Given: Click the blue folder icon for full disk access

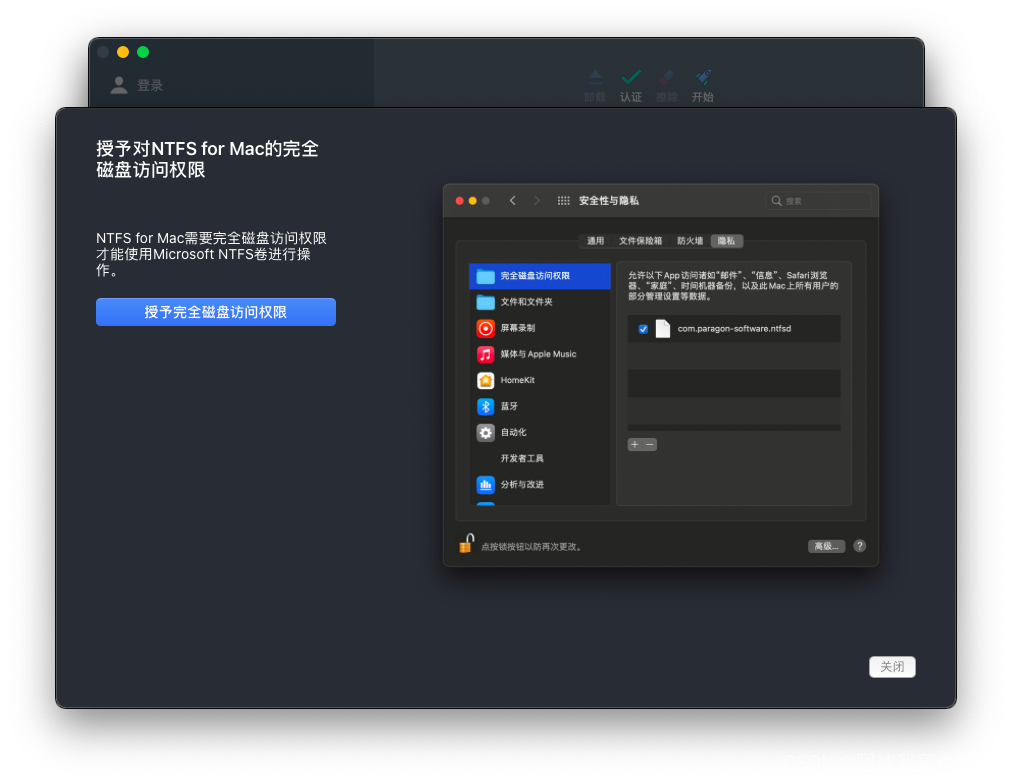Looking at the screenshot, I should [x=485, y=276].
